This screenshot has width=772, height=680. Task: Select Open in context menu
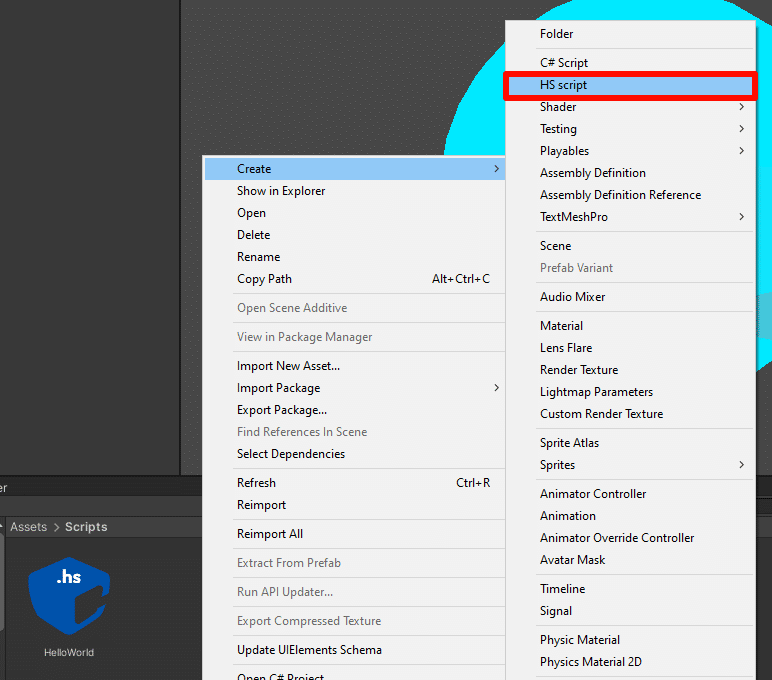[x=354, y=213]
